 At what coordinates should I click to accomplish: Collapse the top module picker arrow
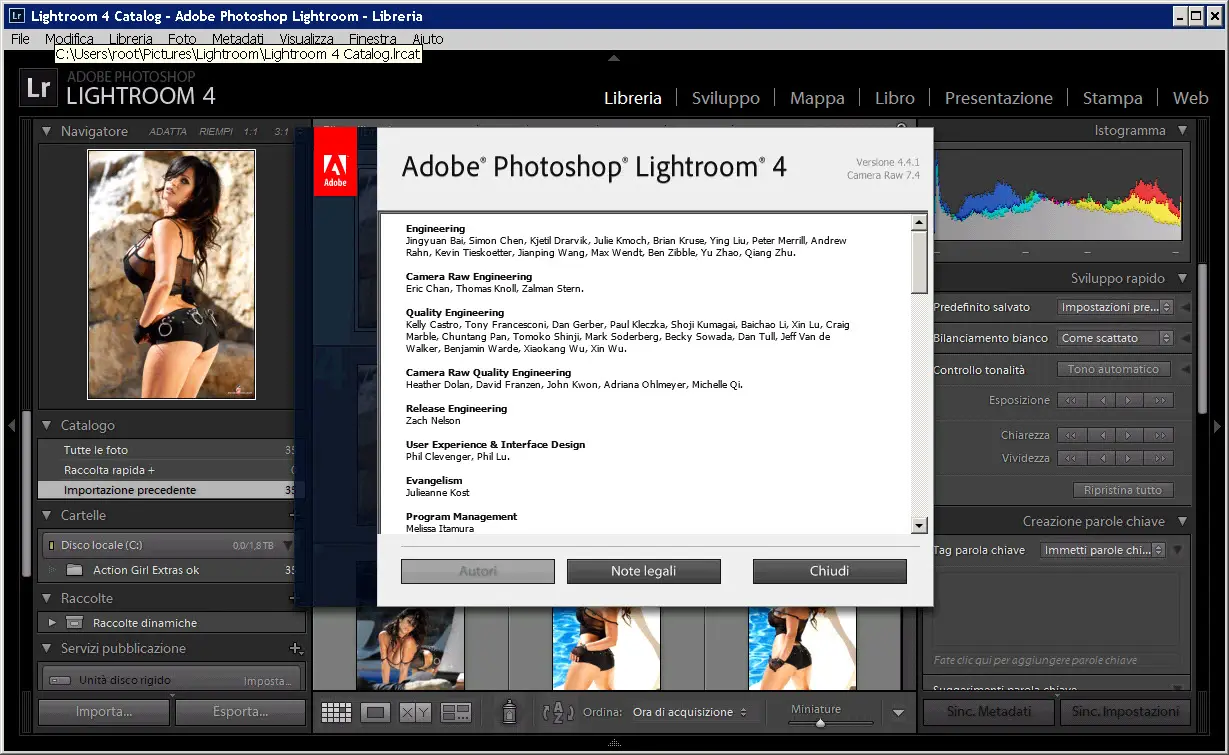point(614,58)
